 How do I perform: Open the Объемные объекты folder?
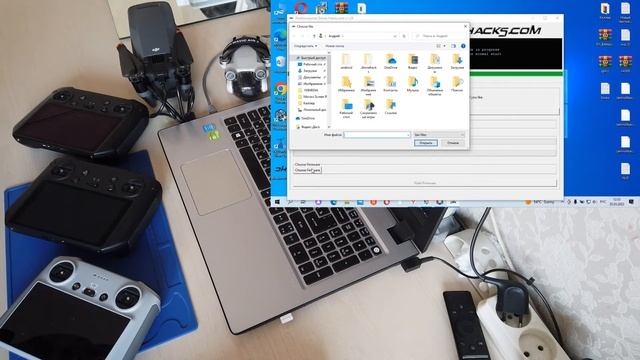pos(435,85)
